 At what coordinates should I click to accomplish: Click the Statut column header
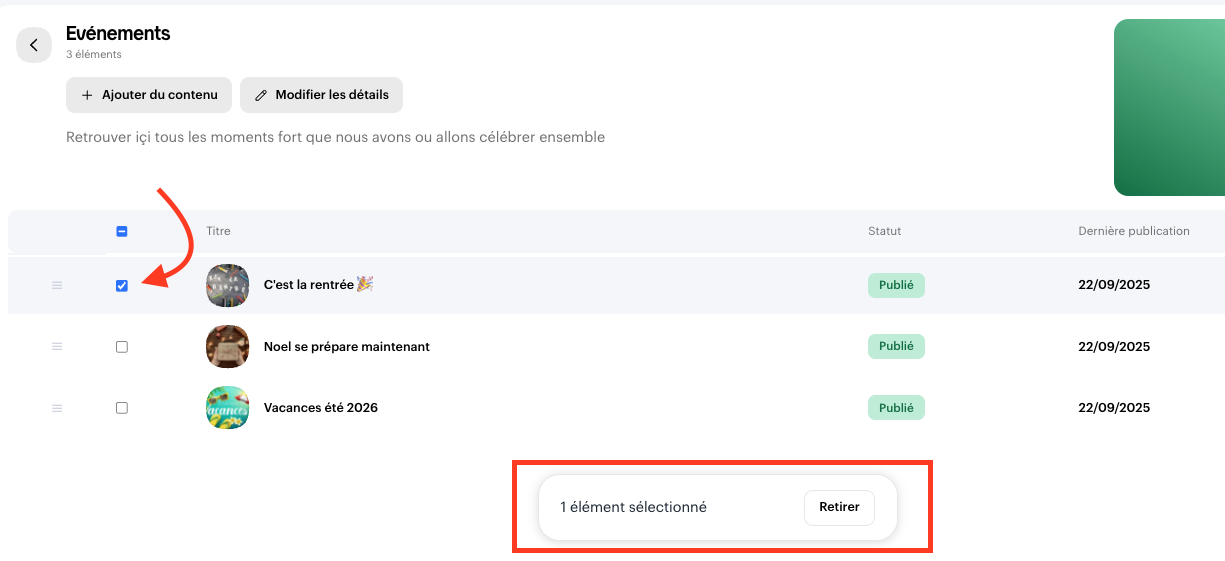point(884,231)
